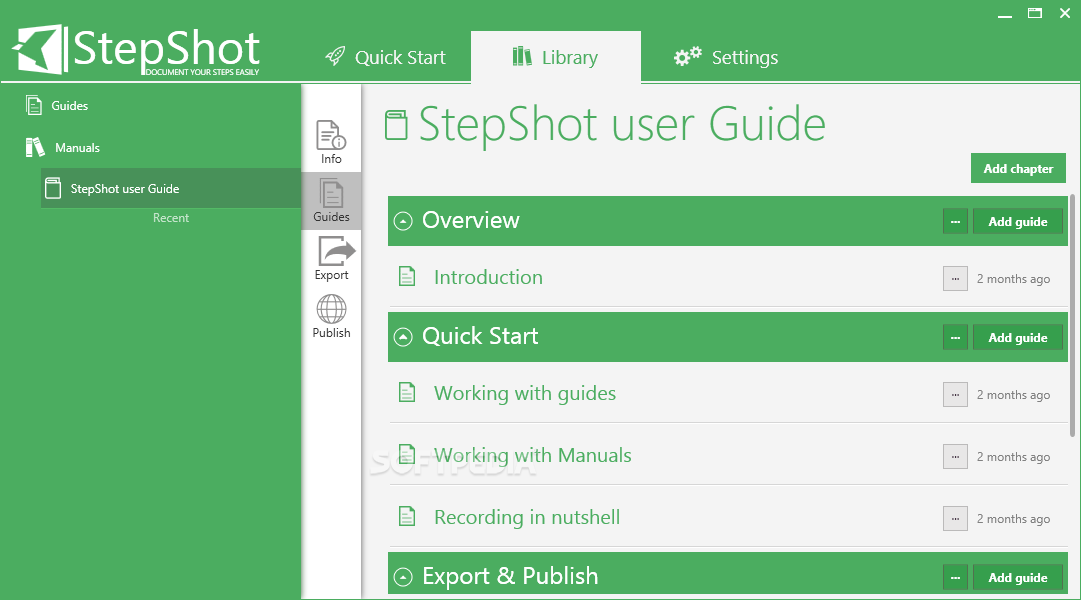Click the books icon beside Library
Viewport: 1081px width, 600px height.
click(x=522, y=56)
